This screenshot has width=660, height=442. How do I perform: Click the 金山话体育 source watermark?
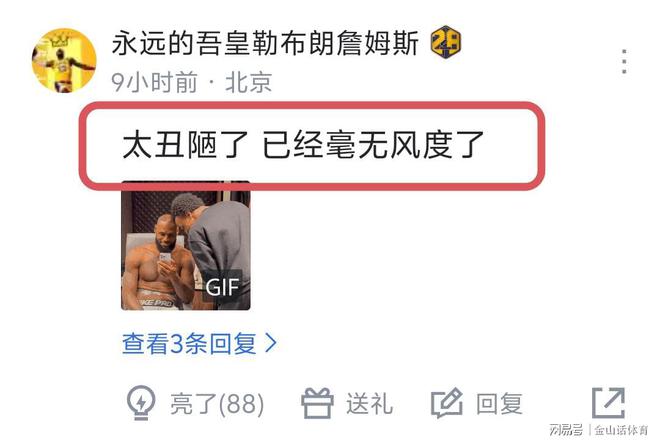coord(621,430)
